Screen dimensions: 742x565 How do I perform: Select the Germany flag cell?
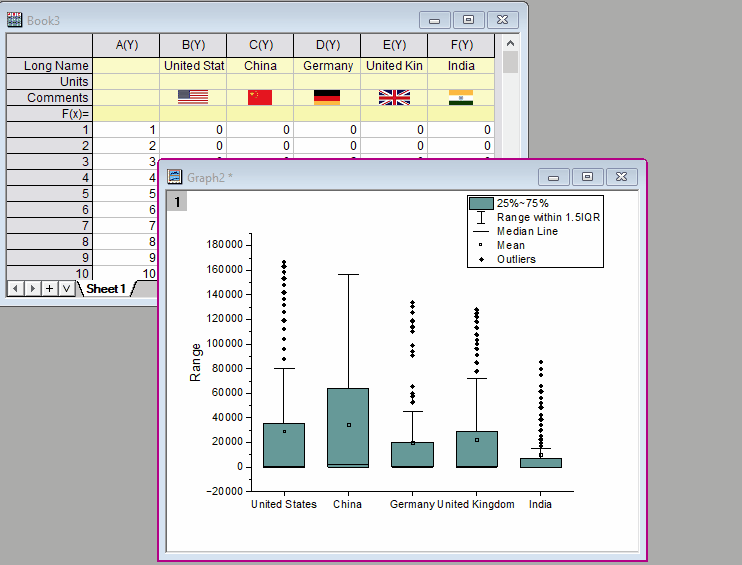pyautogui.click(x=326, y=97)
